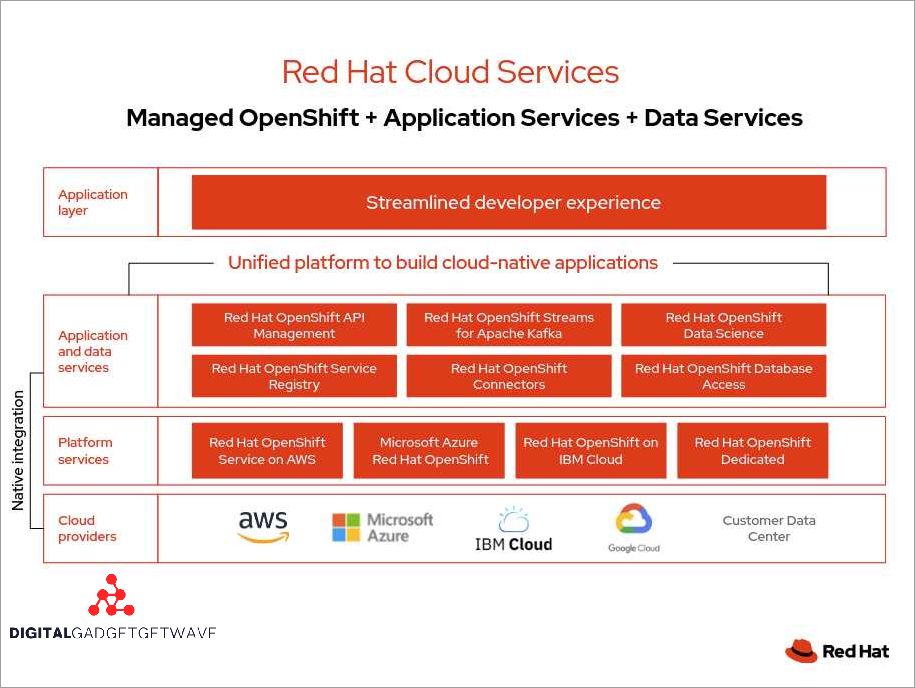
Task: Click the Red Hat OpenShift Data Science box
Action: tap(723, 325)
